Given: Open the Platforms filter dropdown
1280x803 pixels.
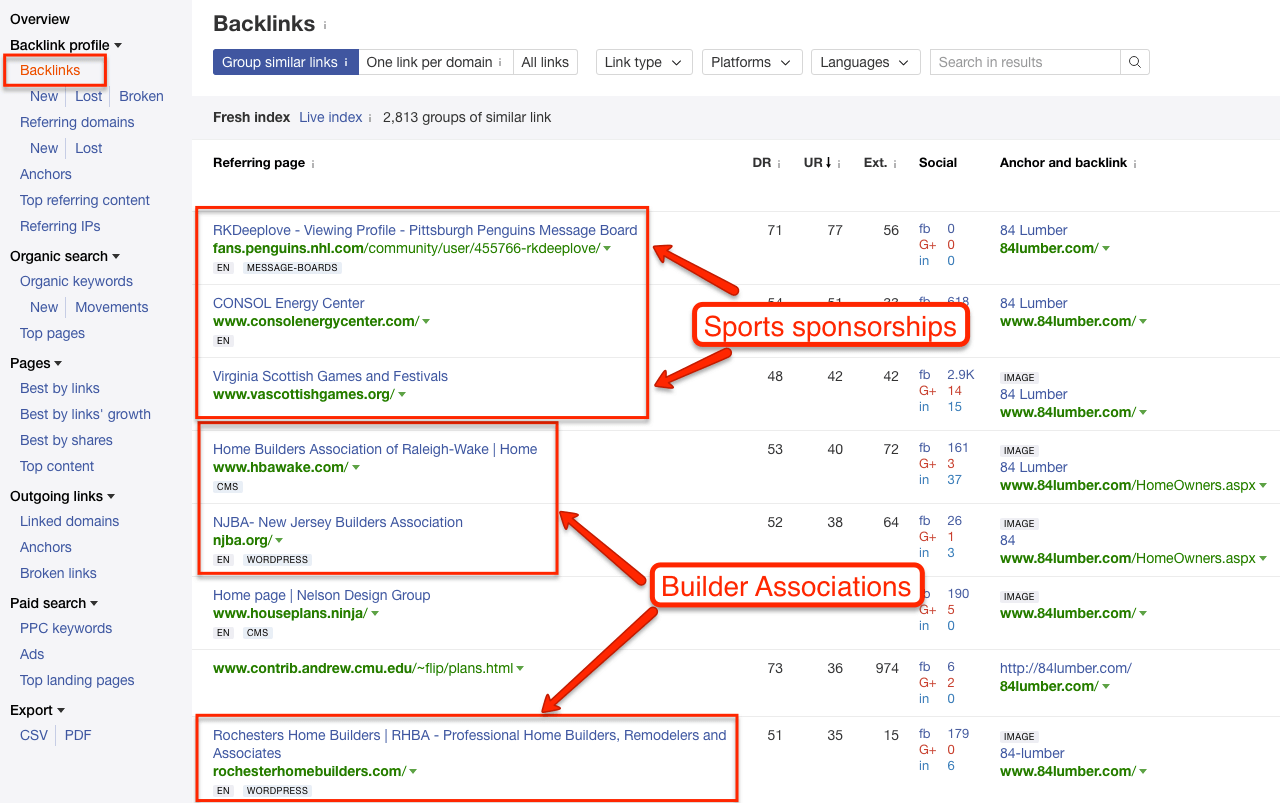Looking at the screenshot, I should click(x=751, y=62).
